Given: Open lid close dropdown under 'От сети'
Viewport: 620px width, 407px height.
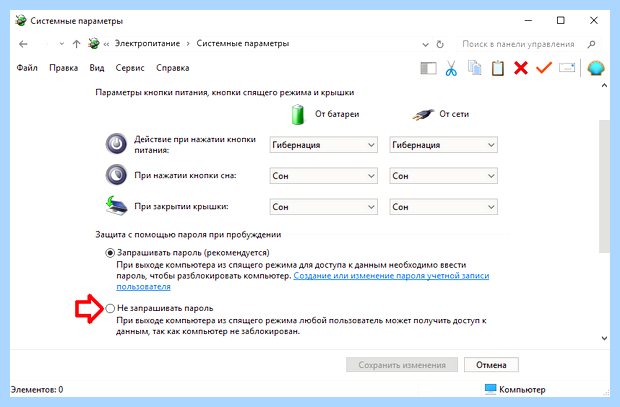Looking at the screenshot, I should click(443, 206).
